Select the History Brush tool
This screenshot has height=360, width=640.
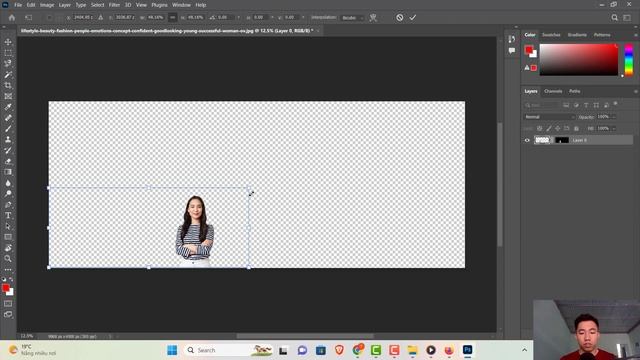pos(8,150)
